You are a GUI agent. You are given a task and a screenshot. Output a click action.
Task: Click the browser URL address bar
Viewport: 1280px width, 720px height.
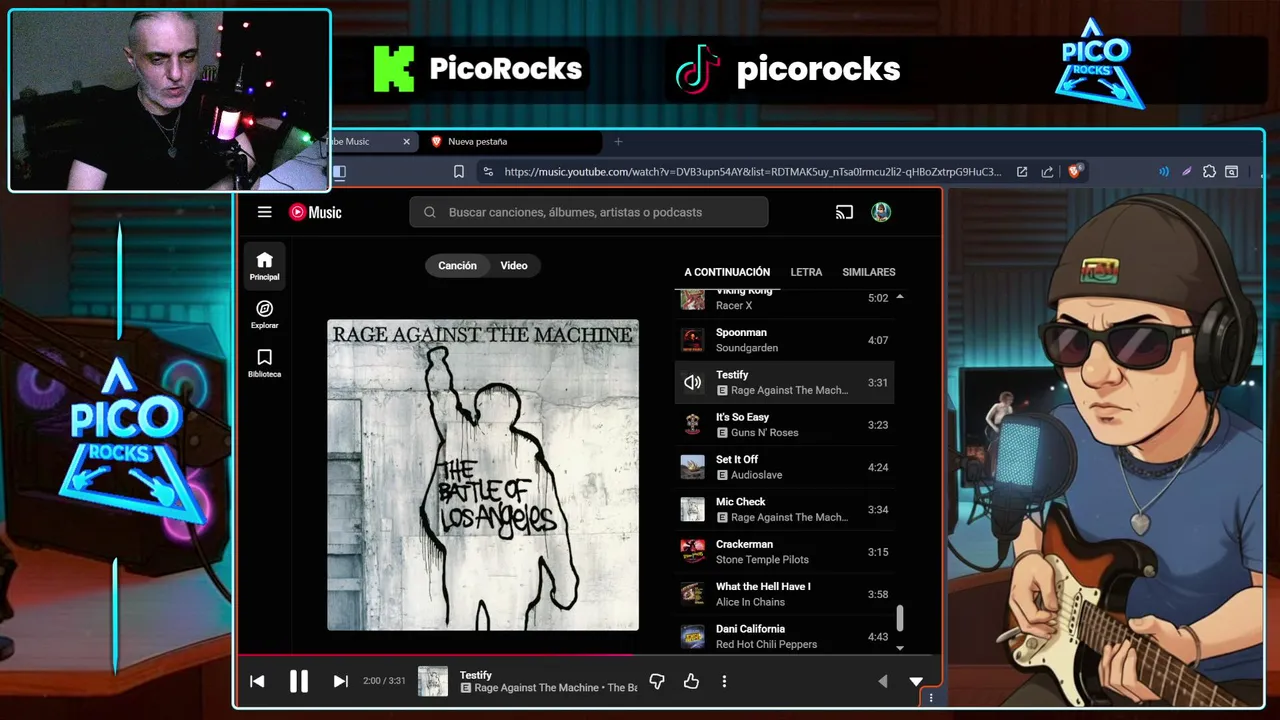(752, 171)
